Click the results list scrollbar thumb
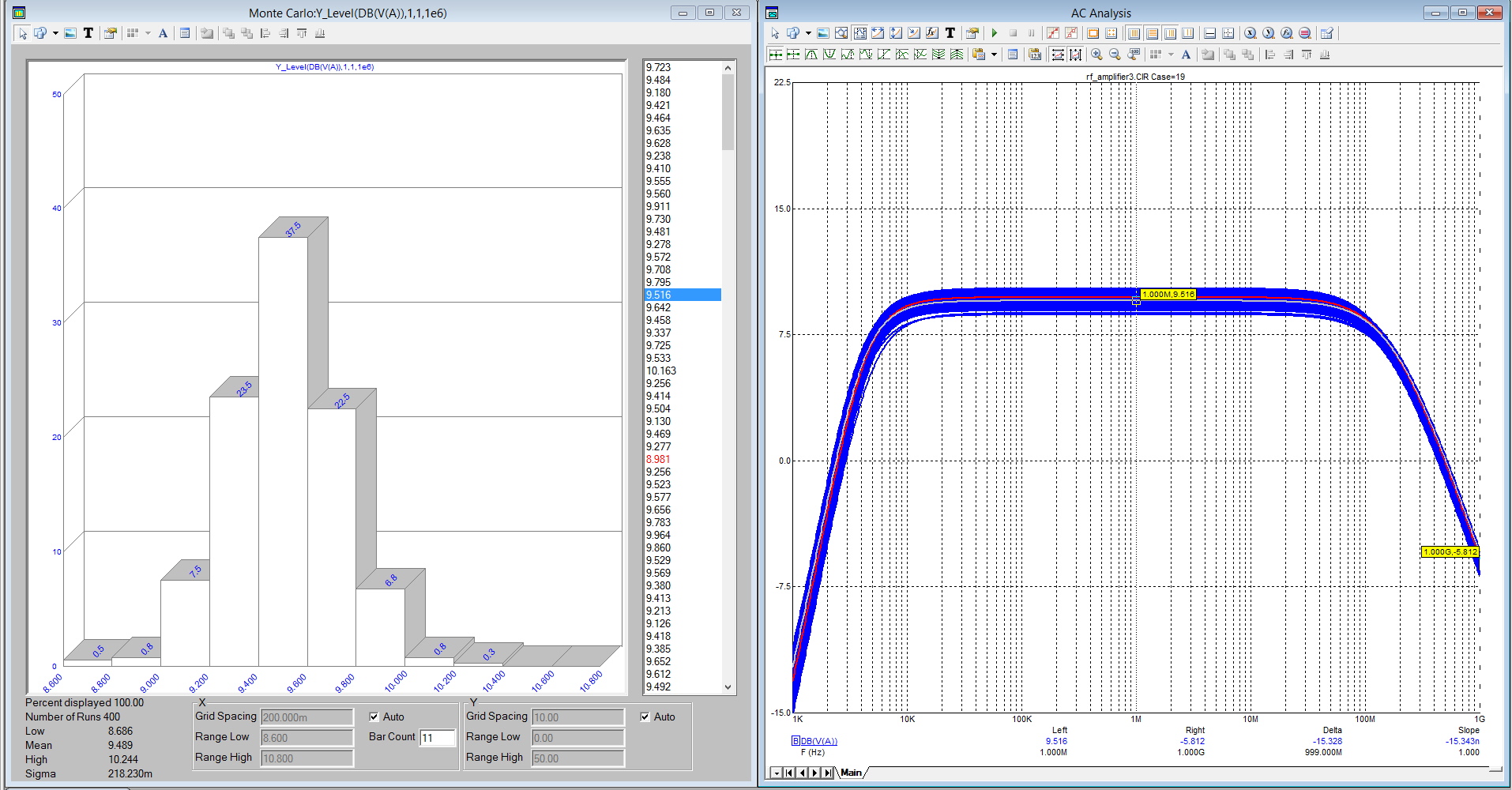 point(728,111)
